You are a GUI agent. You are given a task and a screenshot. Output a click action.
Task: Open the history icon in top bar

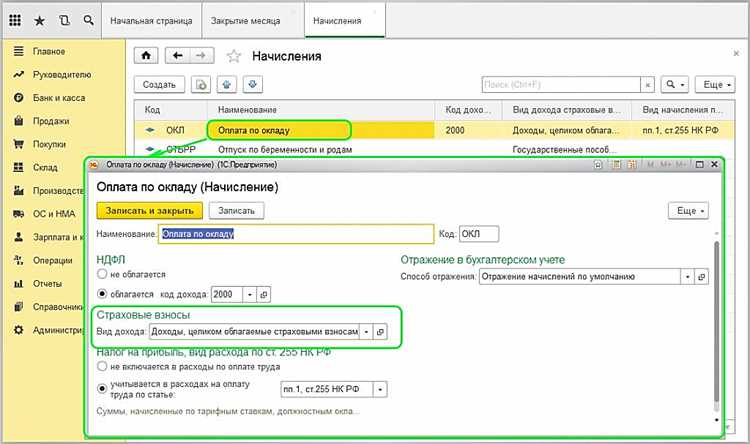(x=64, y=21)
